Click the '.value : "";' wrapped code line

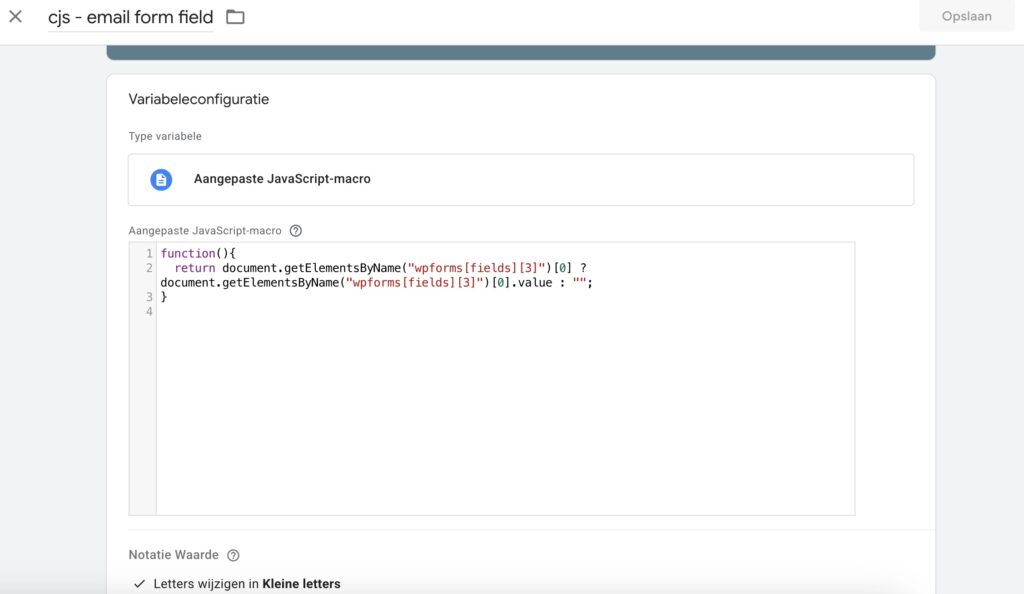tap(376, 283)
